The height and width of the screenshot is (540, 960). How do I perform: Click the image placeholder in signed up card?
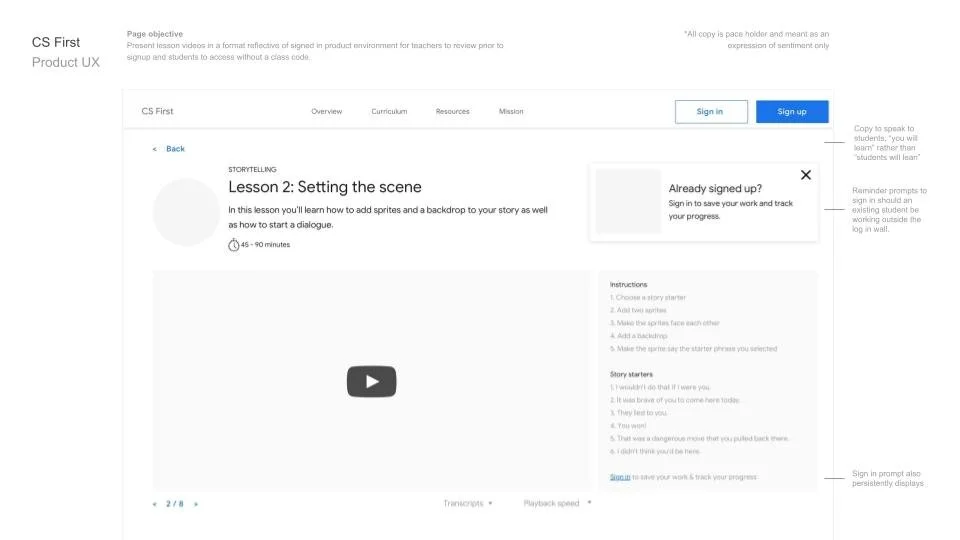tap(628, 201)
